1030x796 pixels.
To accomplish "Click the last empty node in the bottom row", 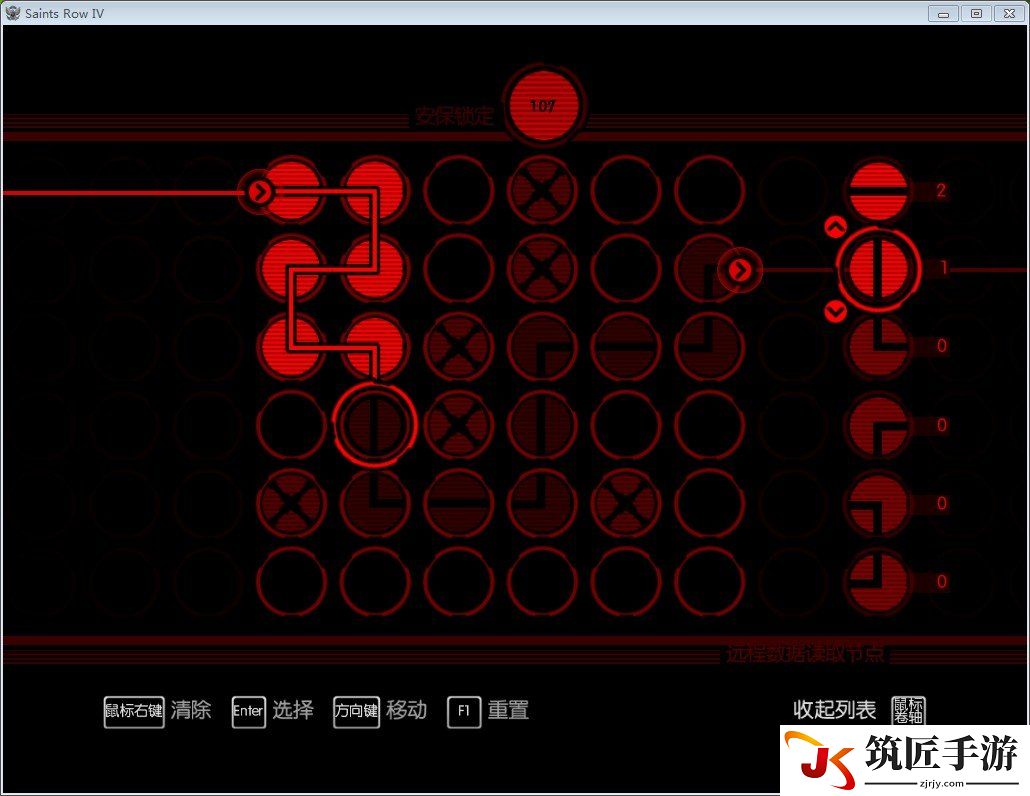I will tap(710, 582).
